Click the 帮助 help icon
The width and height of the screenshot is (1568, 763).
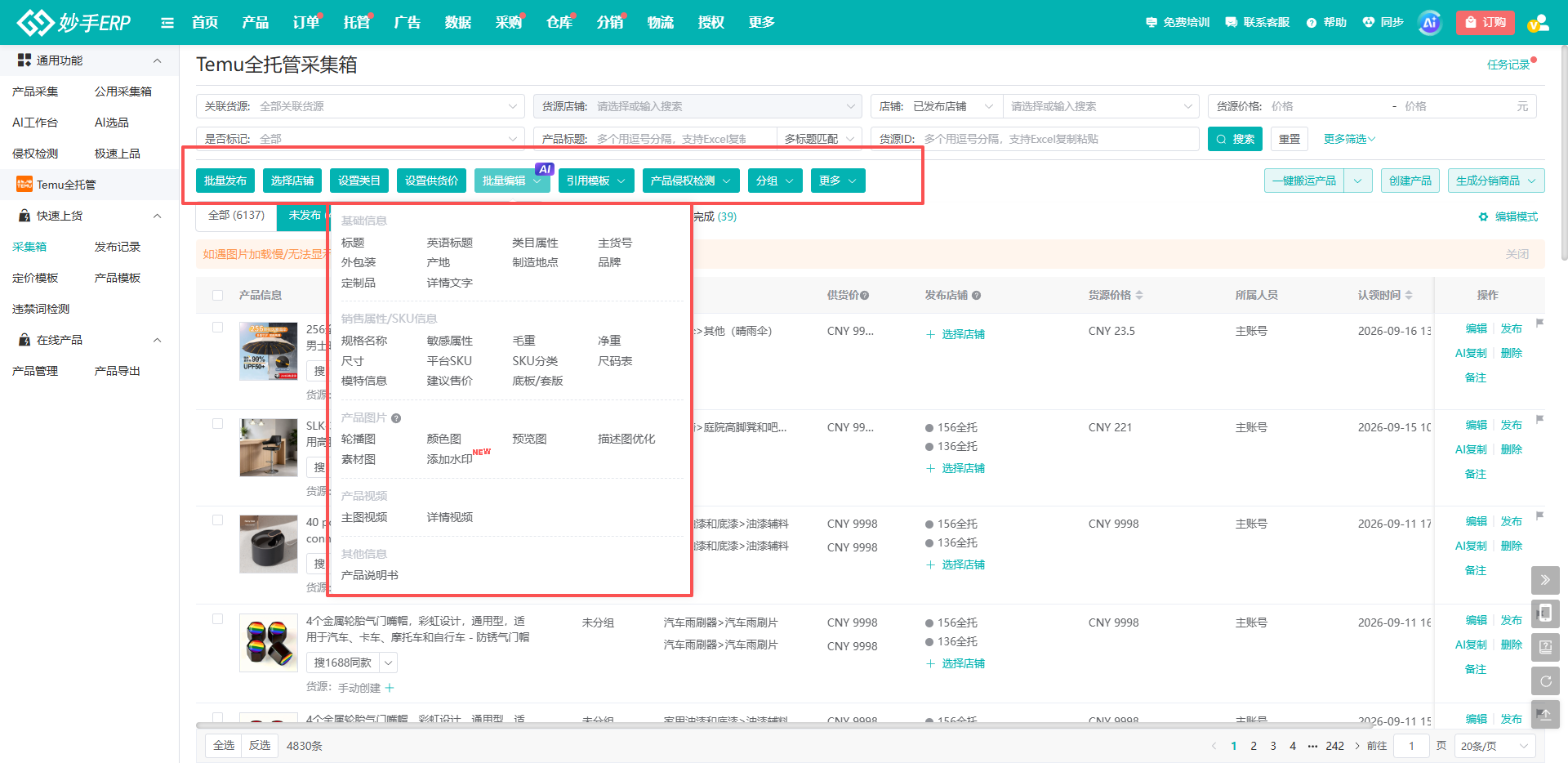(x=1312, y=23)
